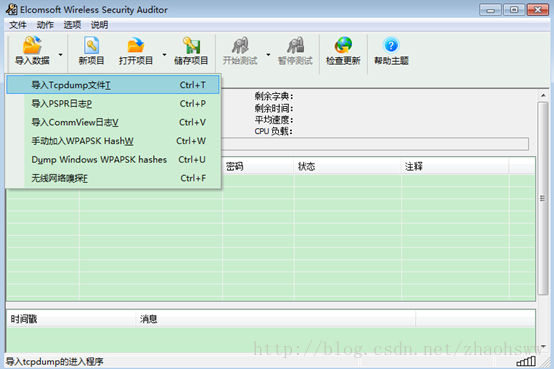Screen dimensions: 554x369
Task: Click the 剩余时间 label
Action: point(274,108)
